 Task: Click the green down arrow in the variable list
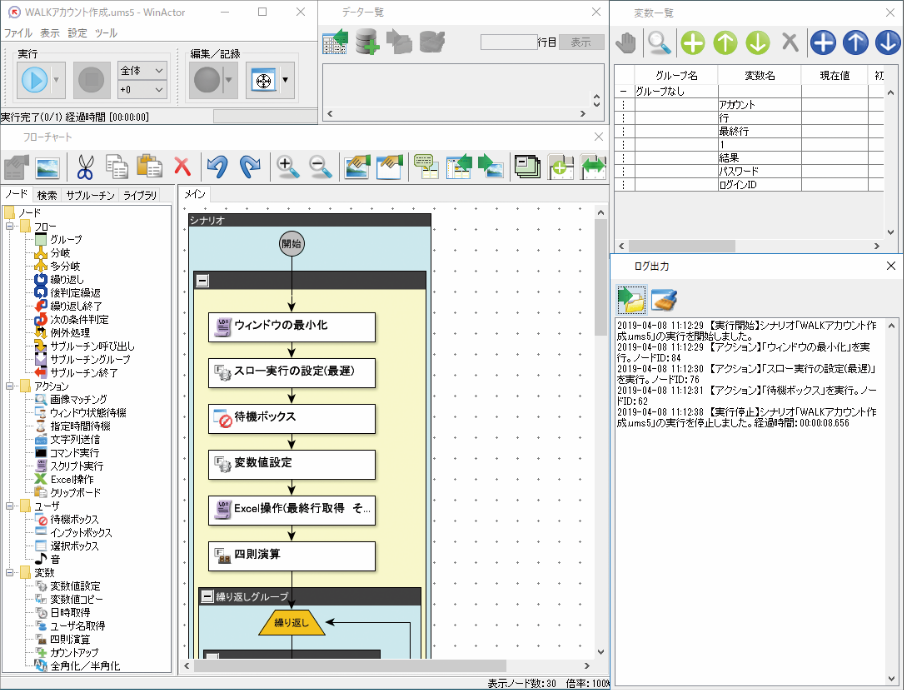click(758, 43)
